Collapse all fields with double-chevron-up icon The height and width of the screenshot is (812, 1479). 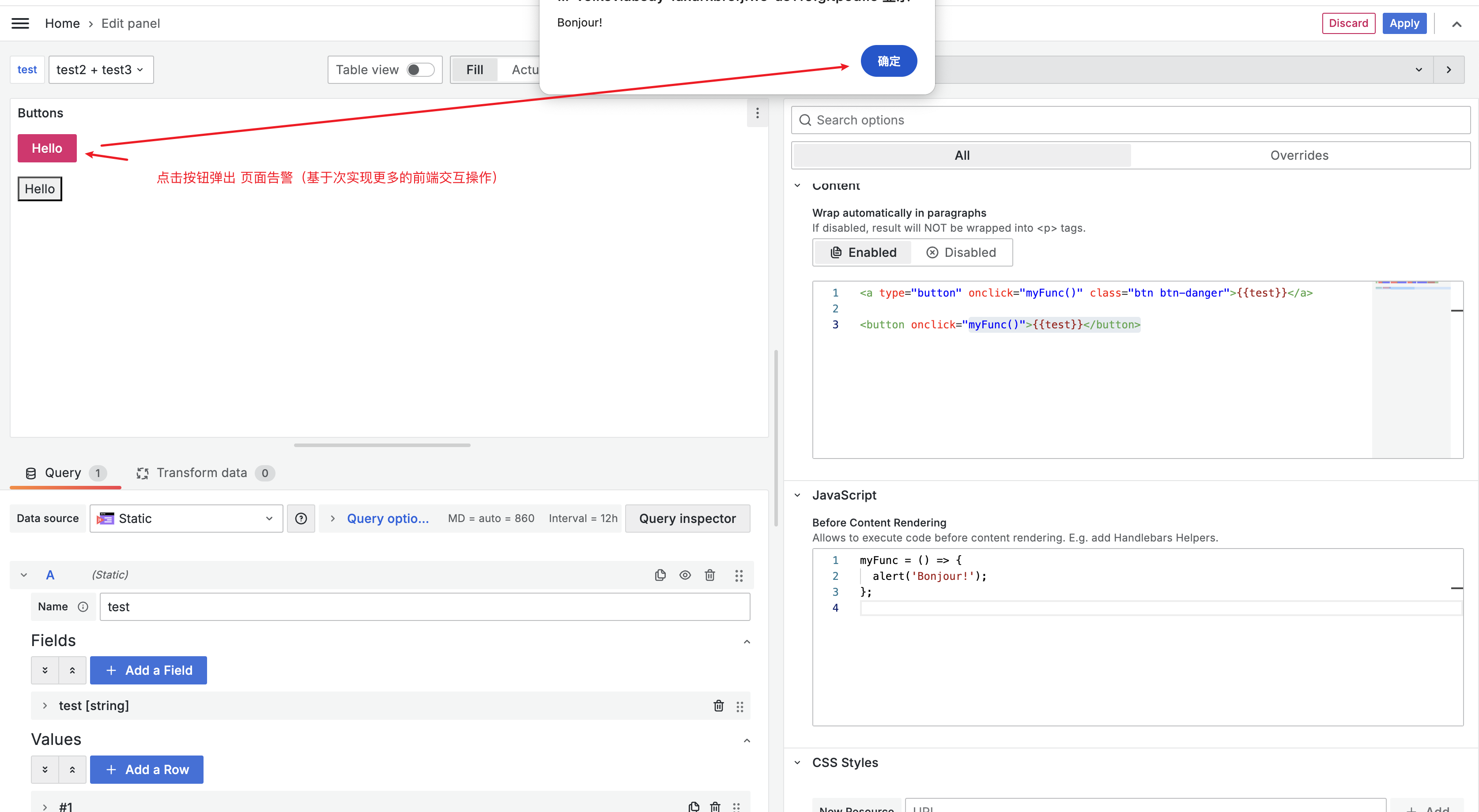coord(72,670)
